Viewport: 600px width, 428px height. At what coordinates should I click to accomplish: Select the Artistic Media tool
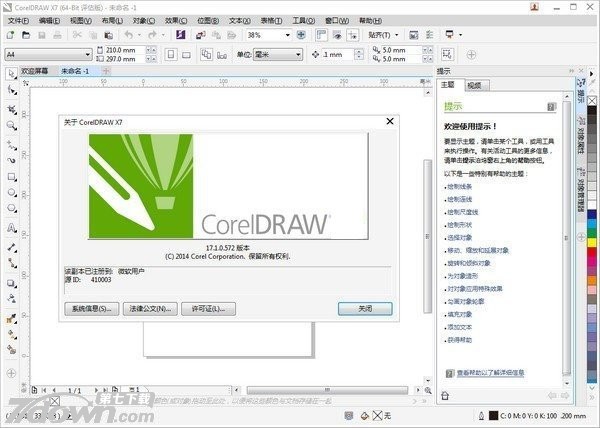point(11,160)
